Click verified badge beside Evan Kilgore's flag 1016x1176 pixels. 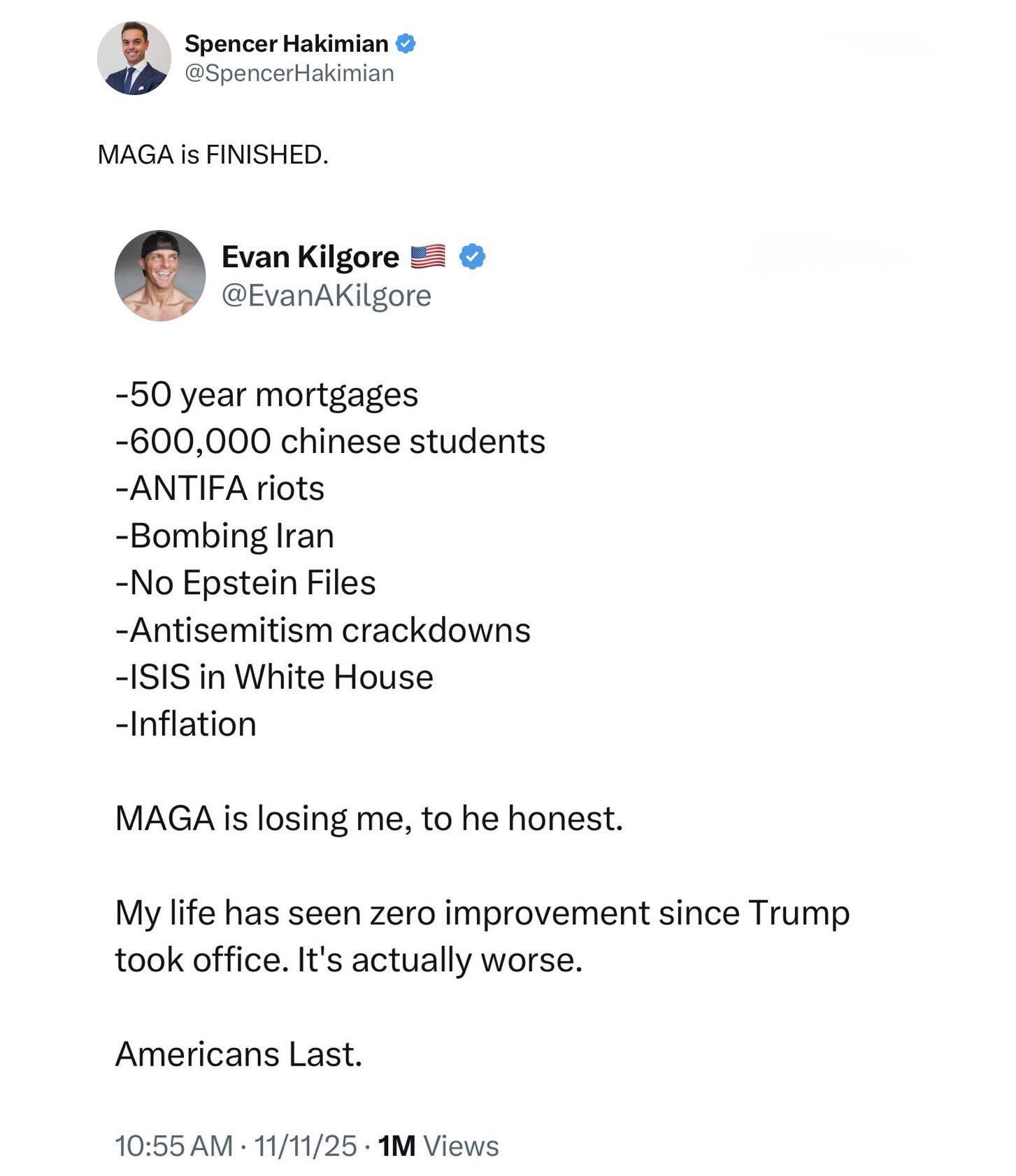tap(472, 257)
